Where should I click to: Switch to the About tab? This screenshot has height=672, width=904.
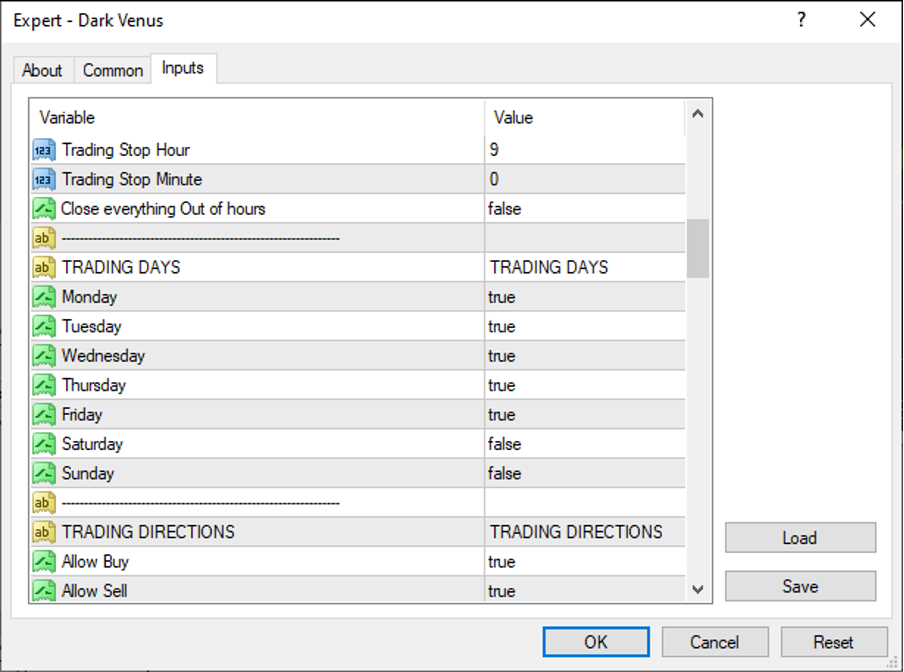[42, 70]
